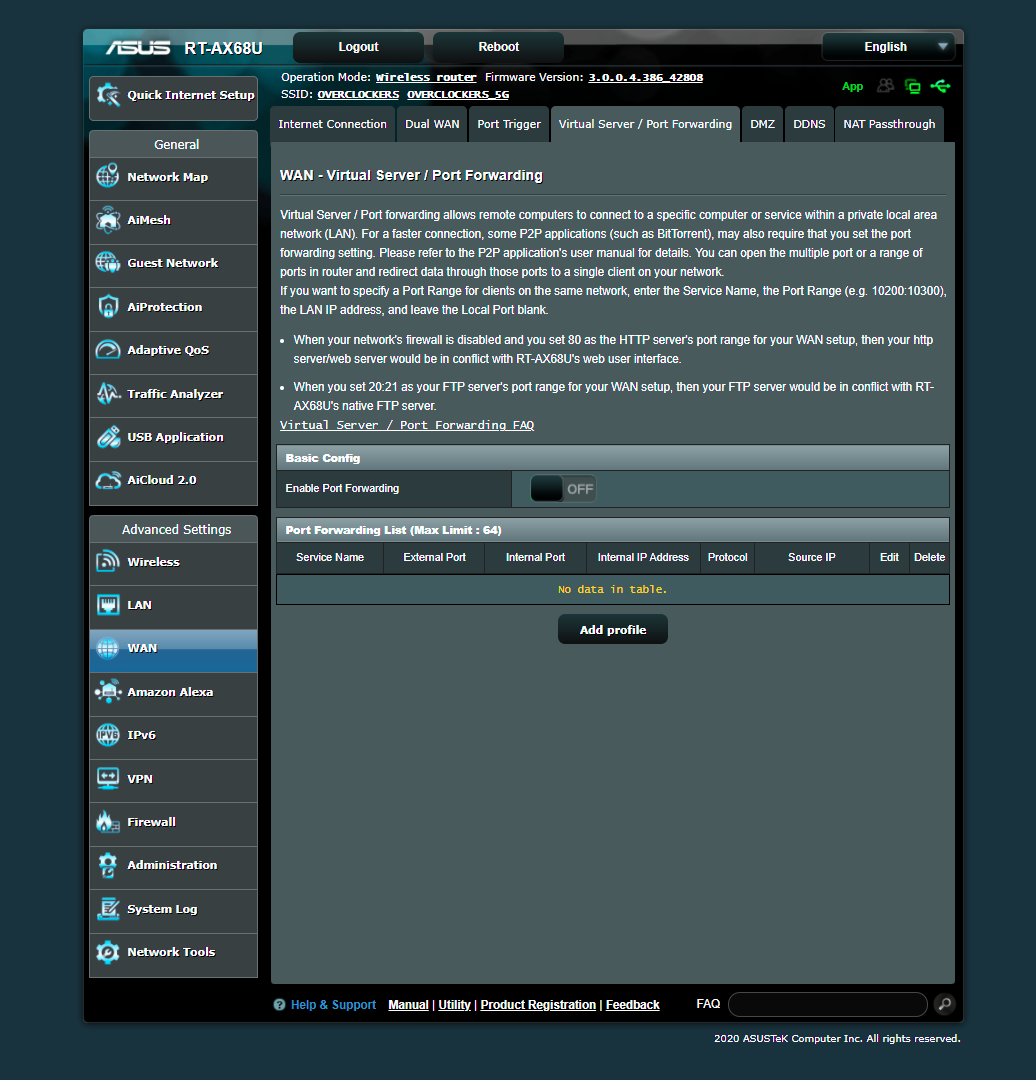This screenshot has height=1080, width=1036.
Task: Click the 'No data in table.' message
Action: (612, 590)
